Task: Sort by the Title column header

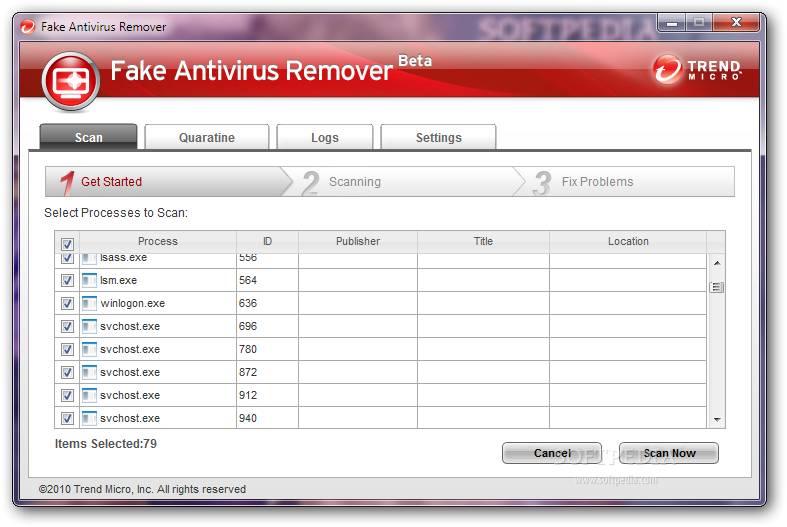Action: click(x=483, y=241)
